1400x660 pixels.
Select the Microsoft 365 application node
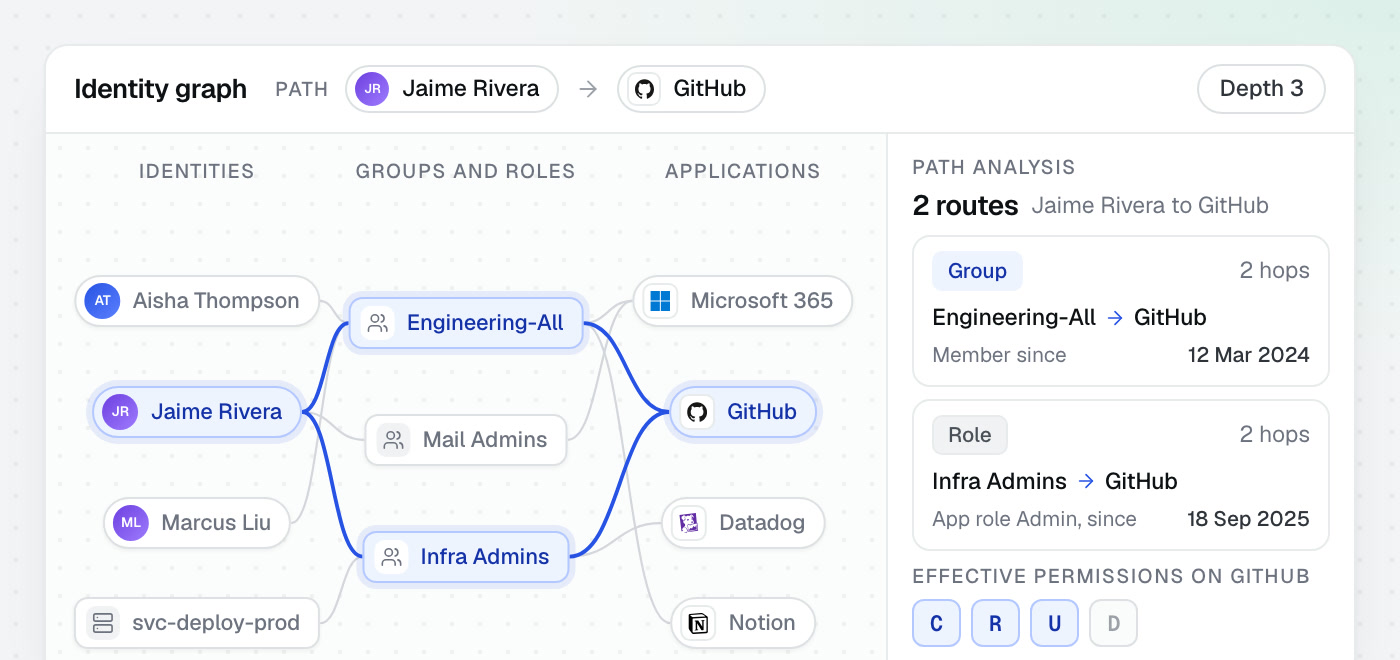coord(743,301)
